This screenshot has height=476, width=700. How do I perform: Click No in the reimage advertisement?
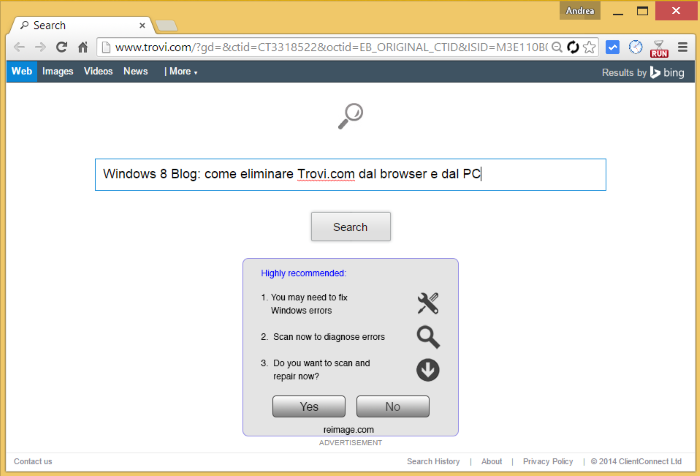click(x=392, y=406)
